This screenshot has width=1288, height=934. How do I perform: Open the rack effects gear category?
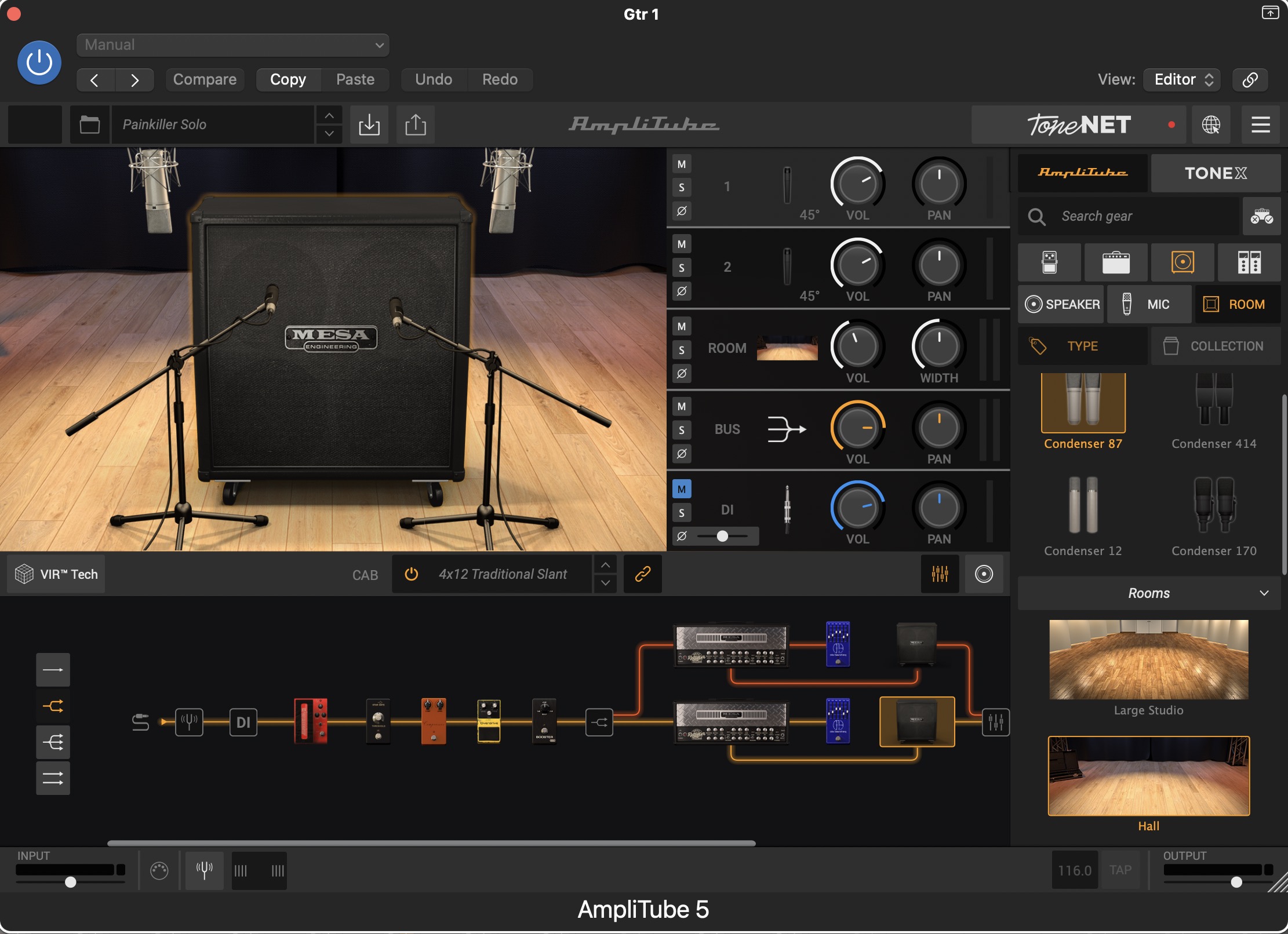1249,262
